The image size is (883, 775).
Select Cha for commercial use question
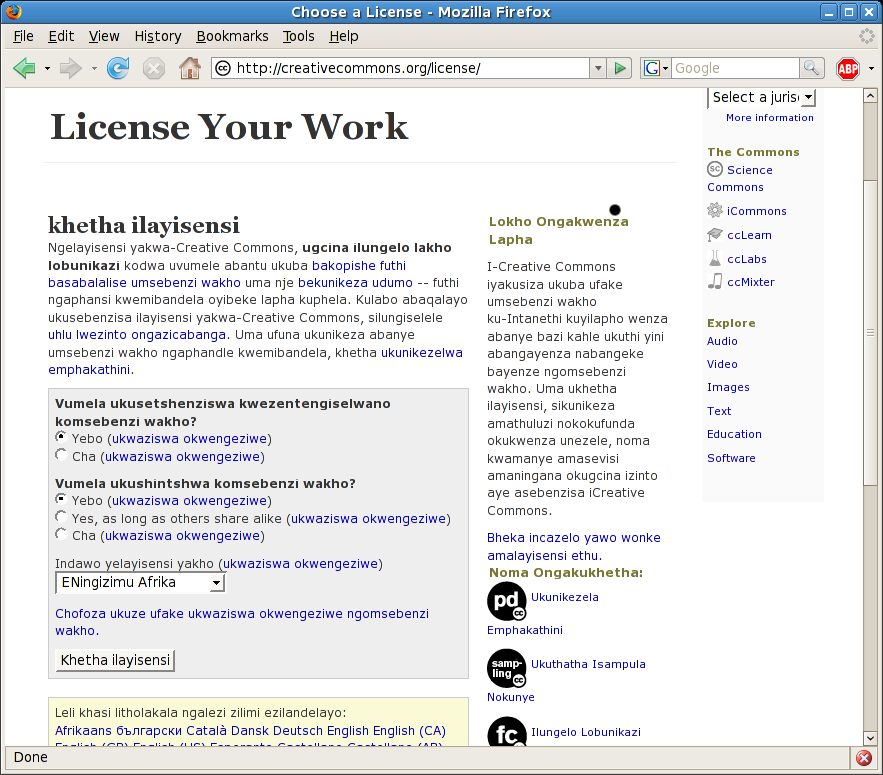[x=61, y=455]
